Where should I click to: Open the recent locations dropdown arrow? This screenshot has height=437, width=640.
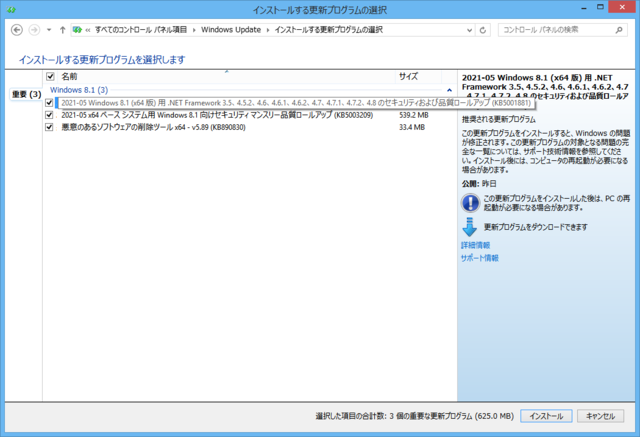[49, 30]
